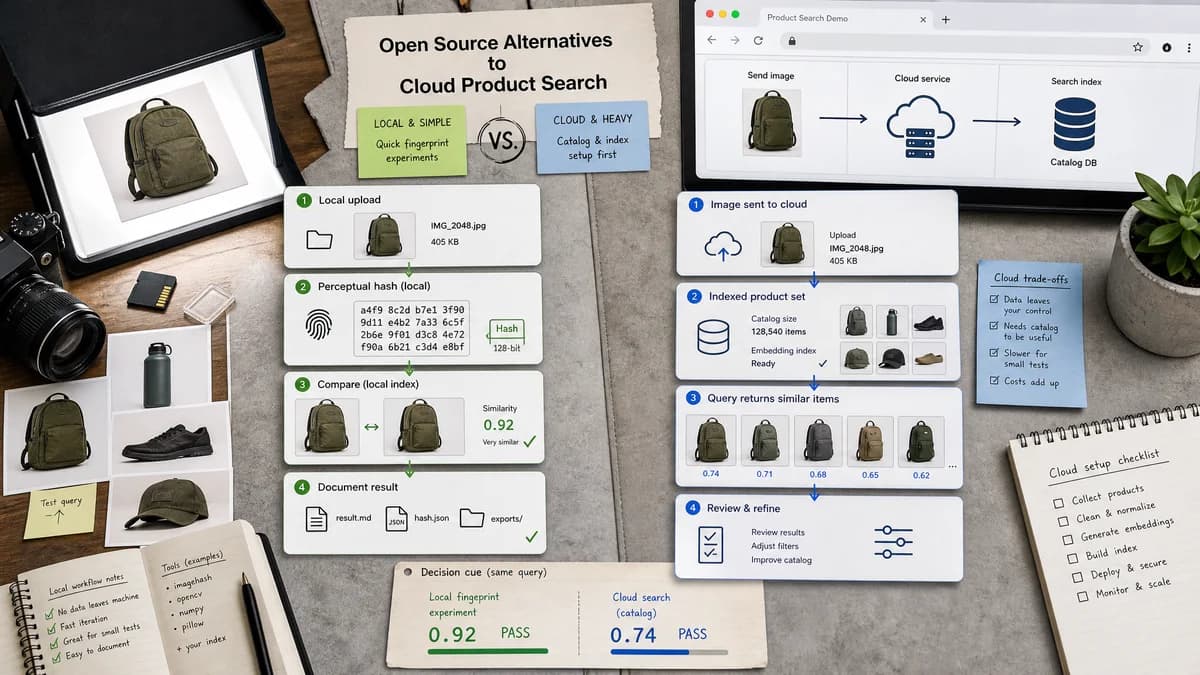
Task: Reload the Product Search Demo page
Action: [x=759, y=40]
